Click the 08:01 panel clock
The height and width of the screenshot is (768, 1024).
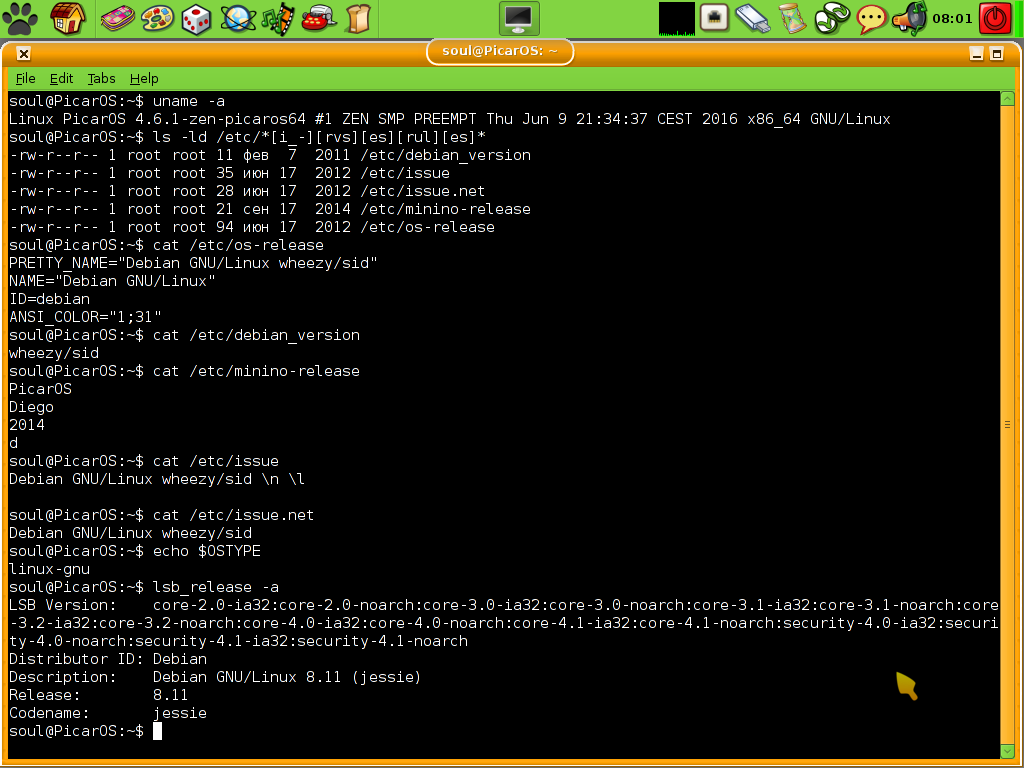coord(952,19)
